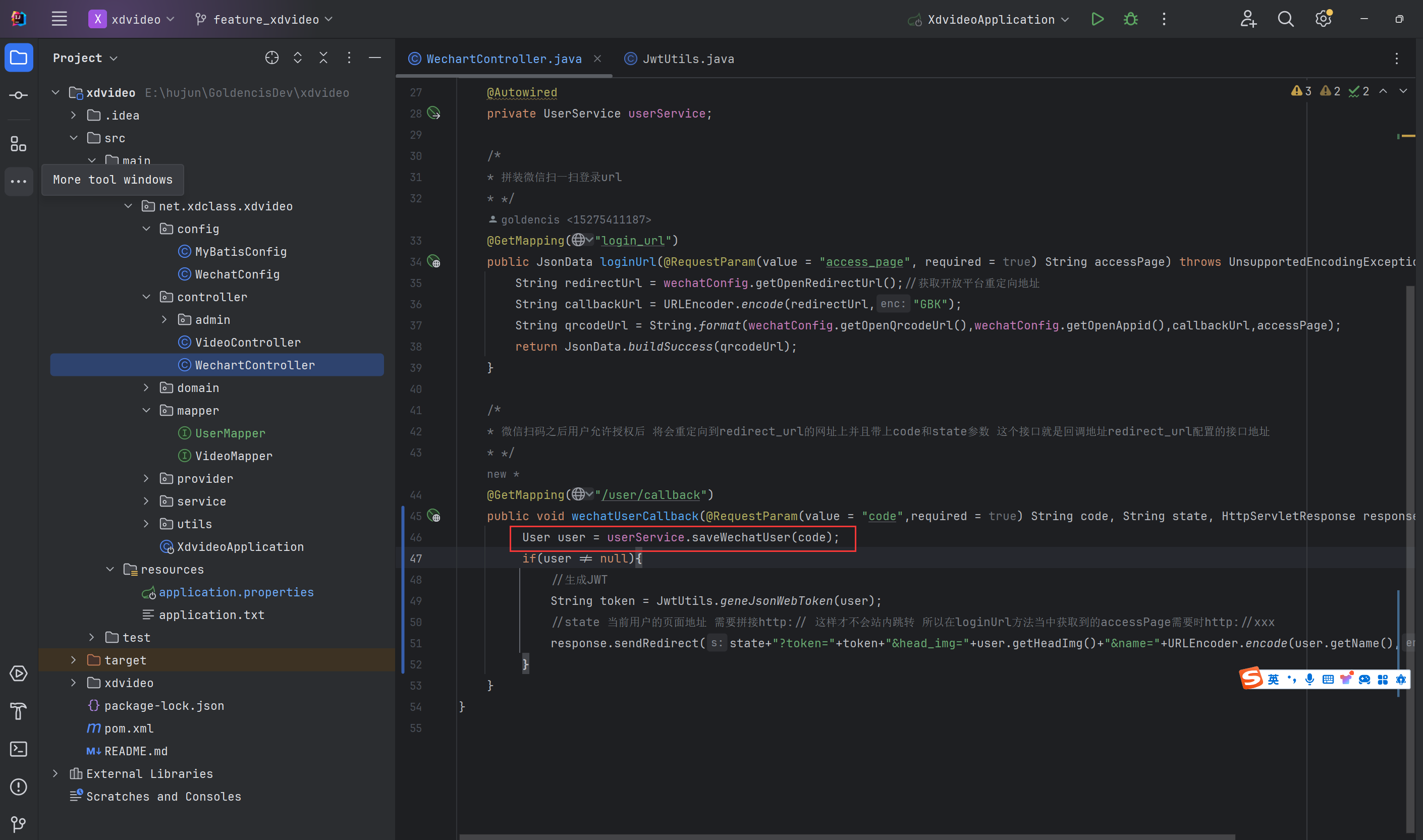This screenshot has width=1423, height=840.
Task: Open the Structure tool window
Action: (19, 144)
